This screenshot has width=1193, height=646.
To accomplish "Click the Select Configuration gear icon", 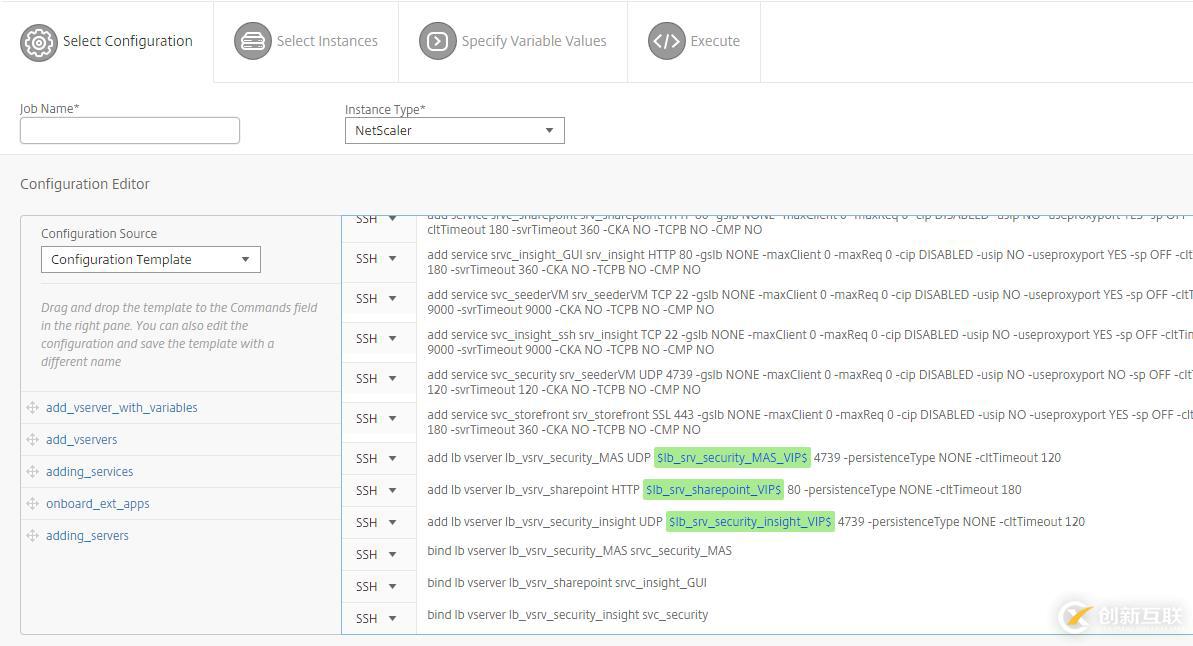I will 39,43.
